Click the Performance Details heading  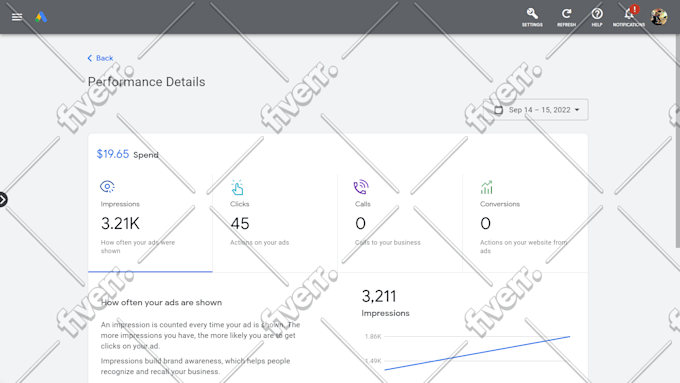point(147,82)
